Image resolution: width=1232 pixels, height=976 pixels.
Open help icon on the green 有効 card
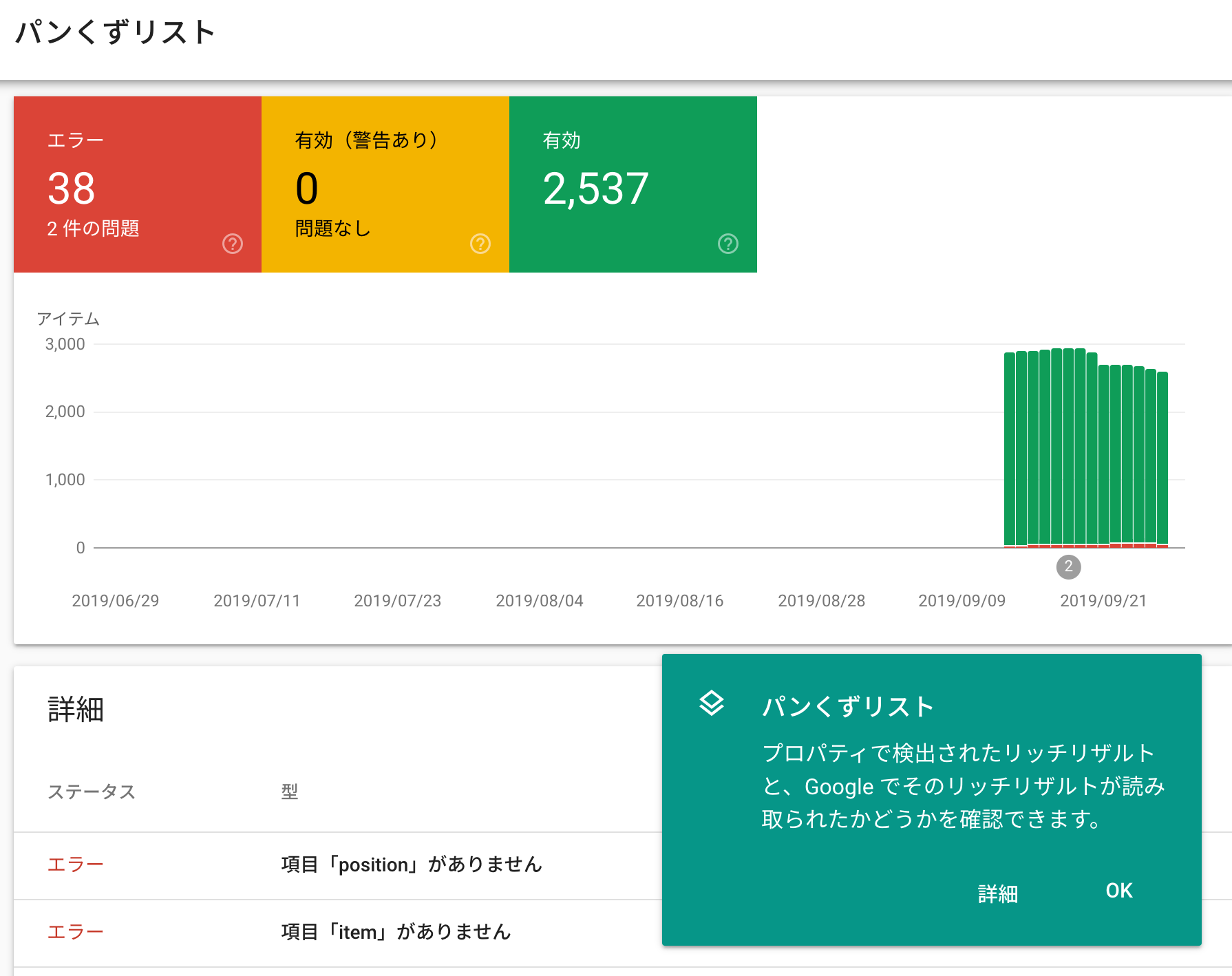click(x=728, y=244)
